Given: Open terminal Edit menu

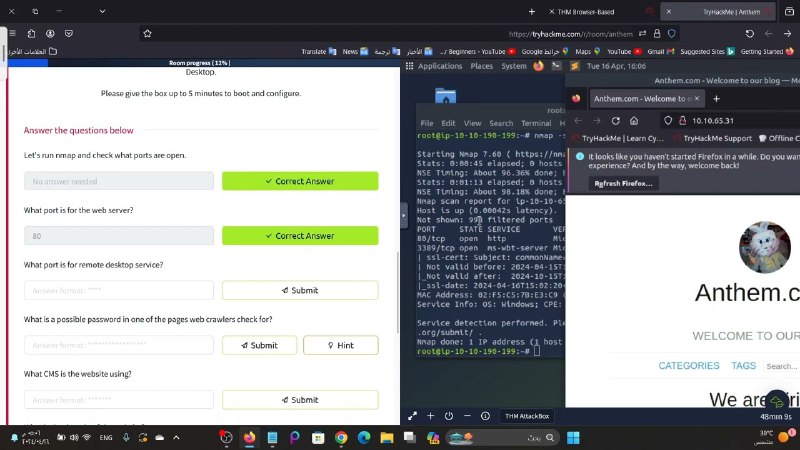Looking at the screenshot, I should [x=448, y=123].
